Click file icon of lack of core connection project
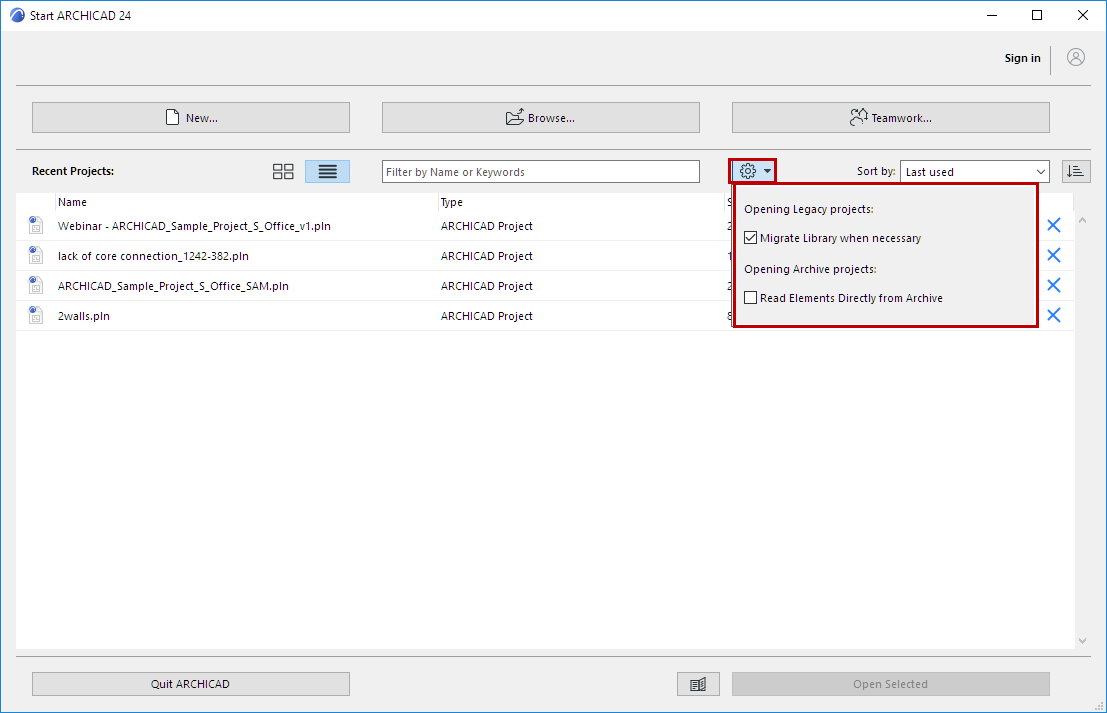 [x=35, y=255]
